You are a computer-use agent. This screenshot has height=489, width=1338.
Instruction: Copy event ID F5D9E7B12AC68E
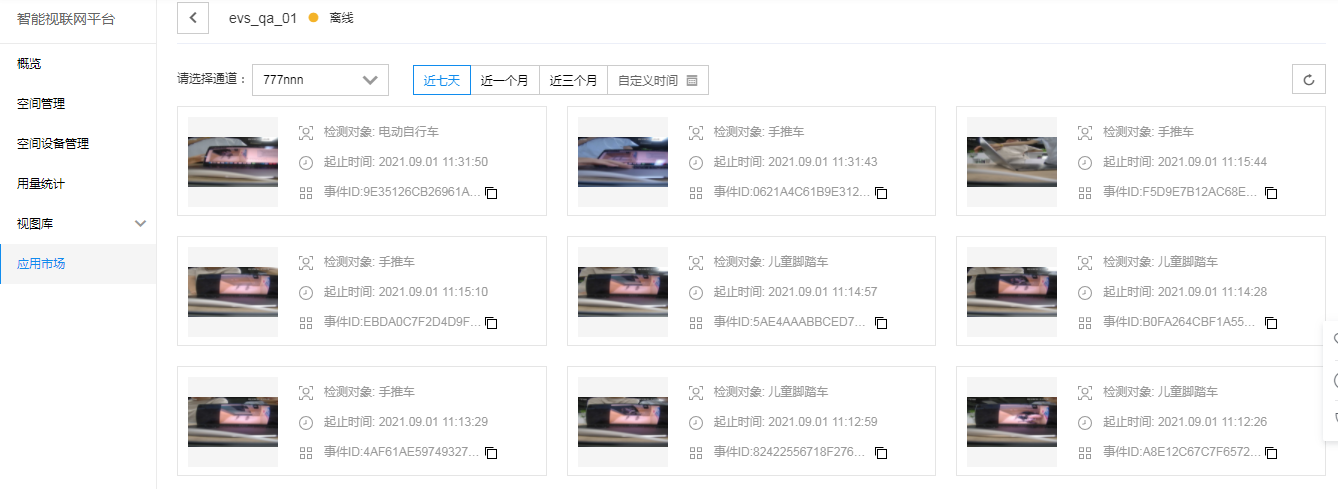(1271, 193)
